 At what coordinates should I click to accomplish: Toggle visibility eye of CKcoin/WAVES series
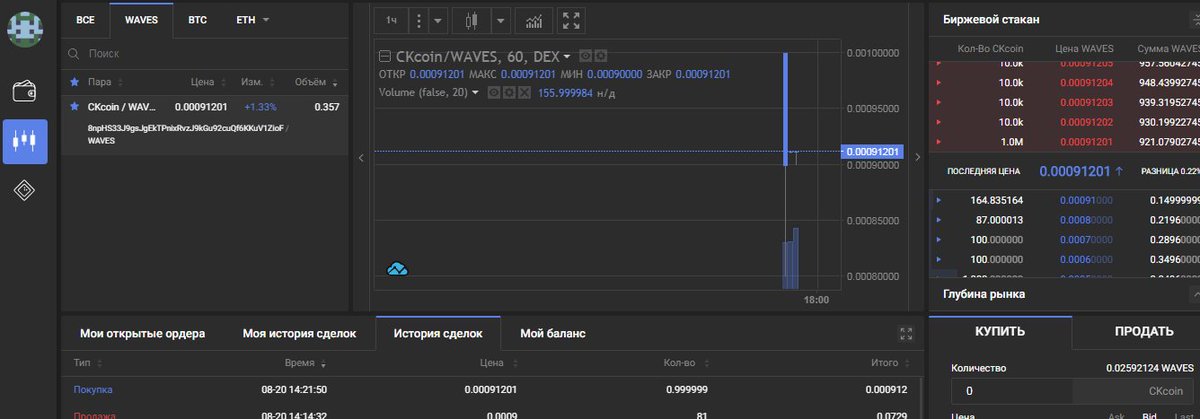586,57
